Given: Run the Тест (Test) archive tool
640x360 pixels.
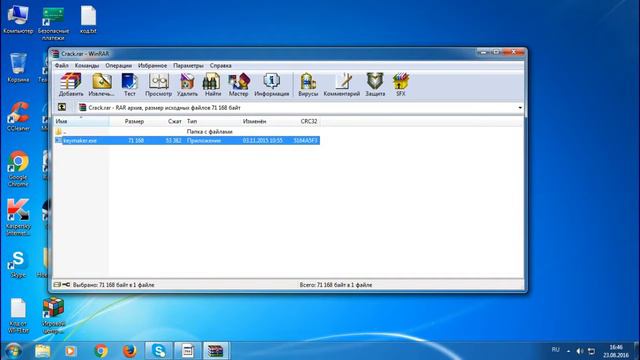Looking at the screenshot, I should click(x=130, y=85).
